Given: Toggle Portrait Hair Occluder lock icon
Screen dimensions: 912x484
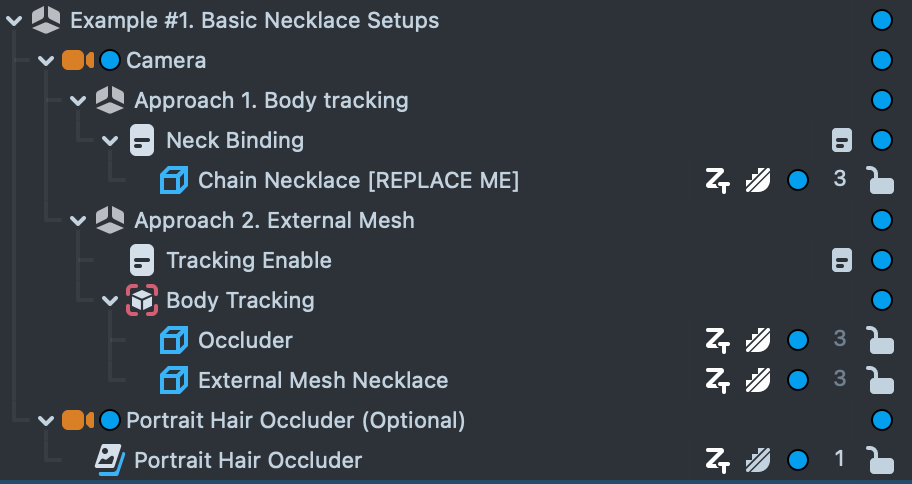Looking at the screenshot, I should (879, 460).
